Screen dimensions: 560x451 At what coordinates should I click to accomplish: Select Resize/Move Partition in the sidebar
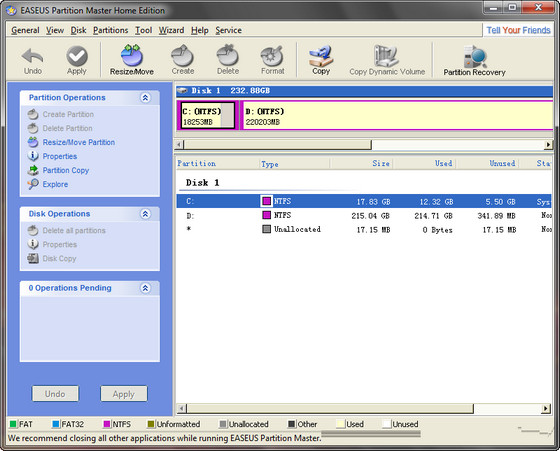pyautogui.click(x=79, y=142)
